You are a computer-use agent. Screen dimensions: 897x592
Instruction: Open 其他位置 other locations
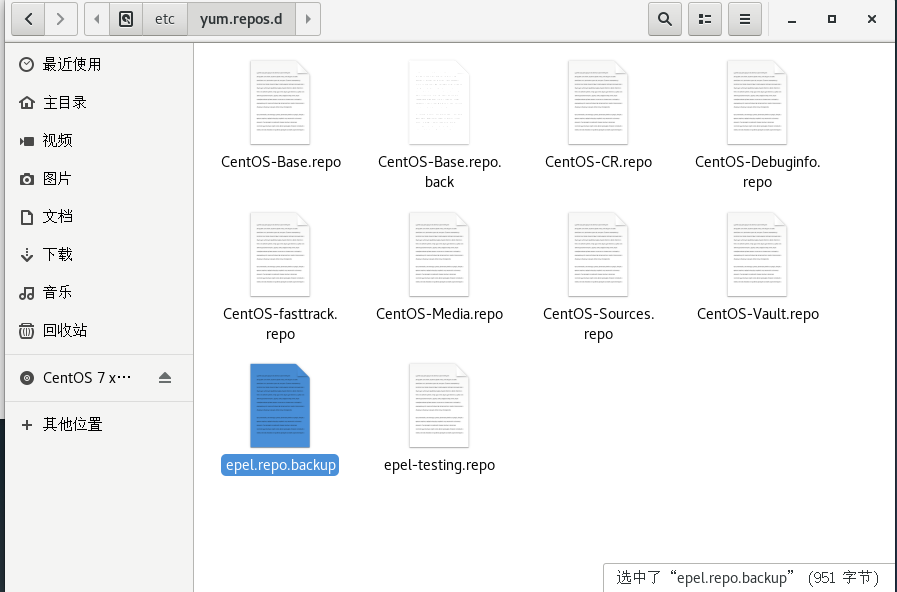pyautogui.click(x=99, y=424)
